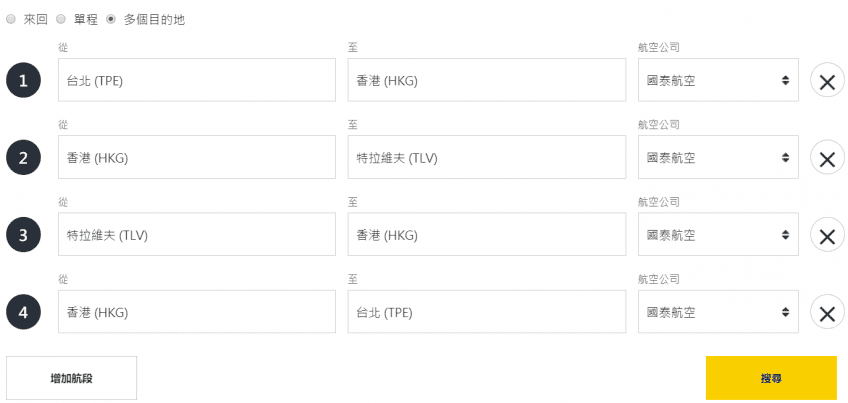Screen dimensions: 848x403
Task: Open airline dropdown for segment 3
Action: 718,235
